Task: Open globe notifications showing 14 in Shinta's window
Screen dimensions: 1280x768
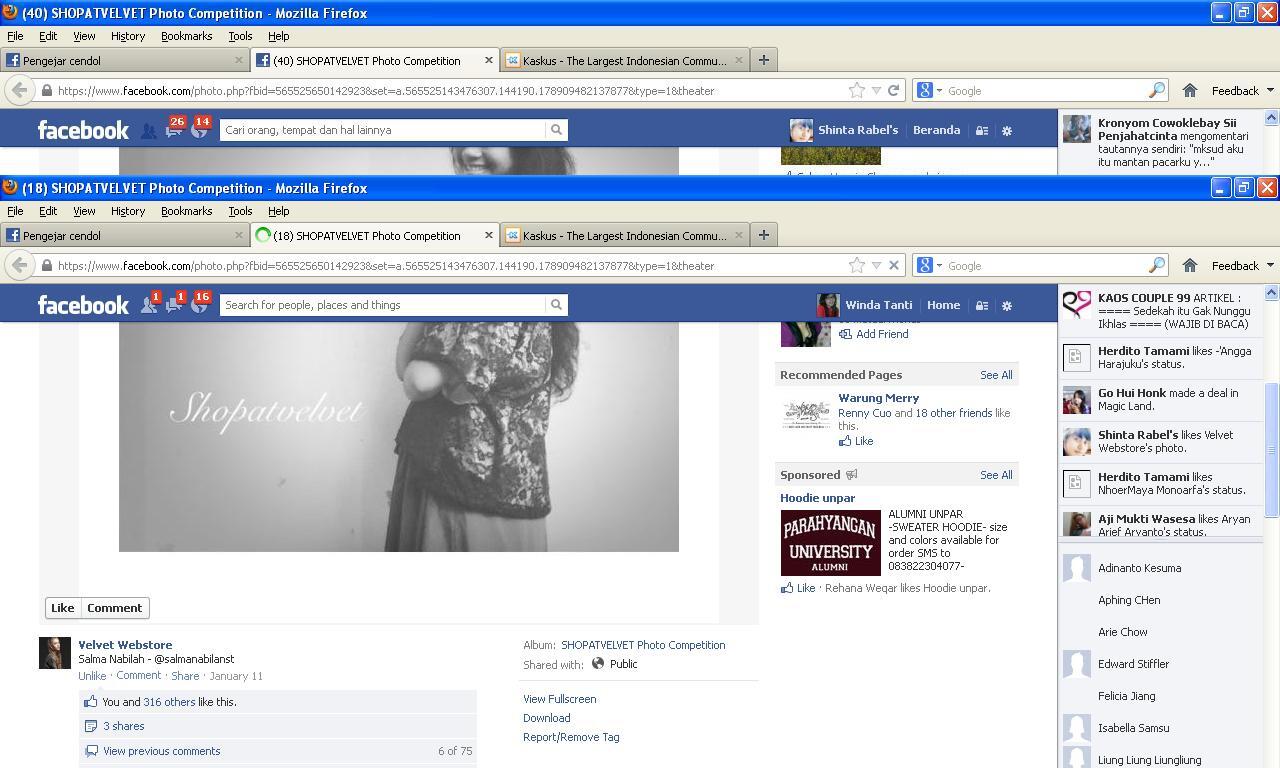Action: 199,130
